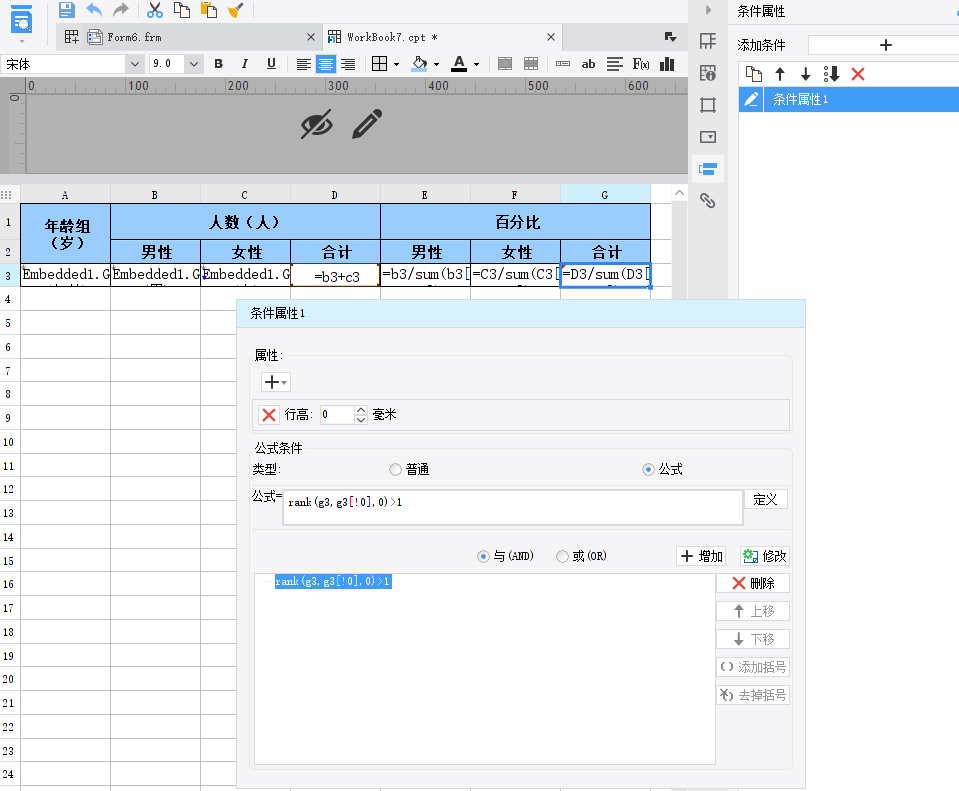Click the 行高 value input field
The image size is (959, 791).
click(x=337, y=415)
